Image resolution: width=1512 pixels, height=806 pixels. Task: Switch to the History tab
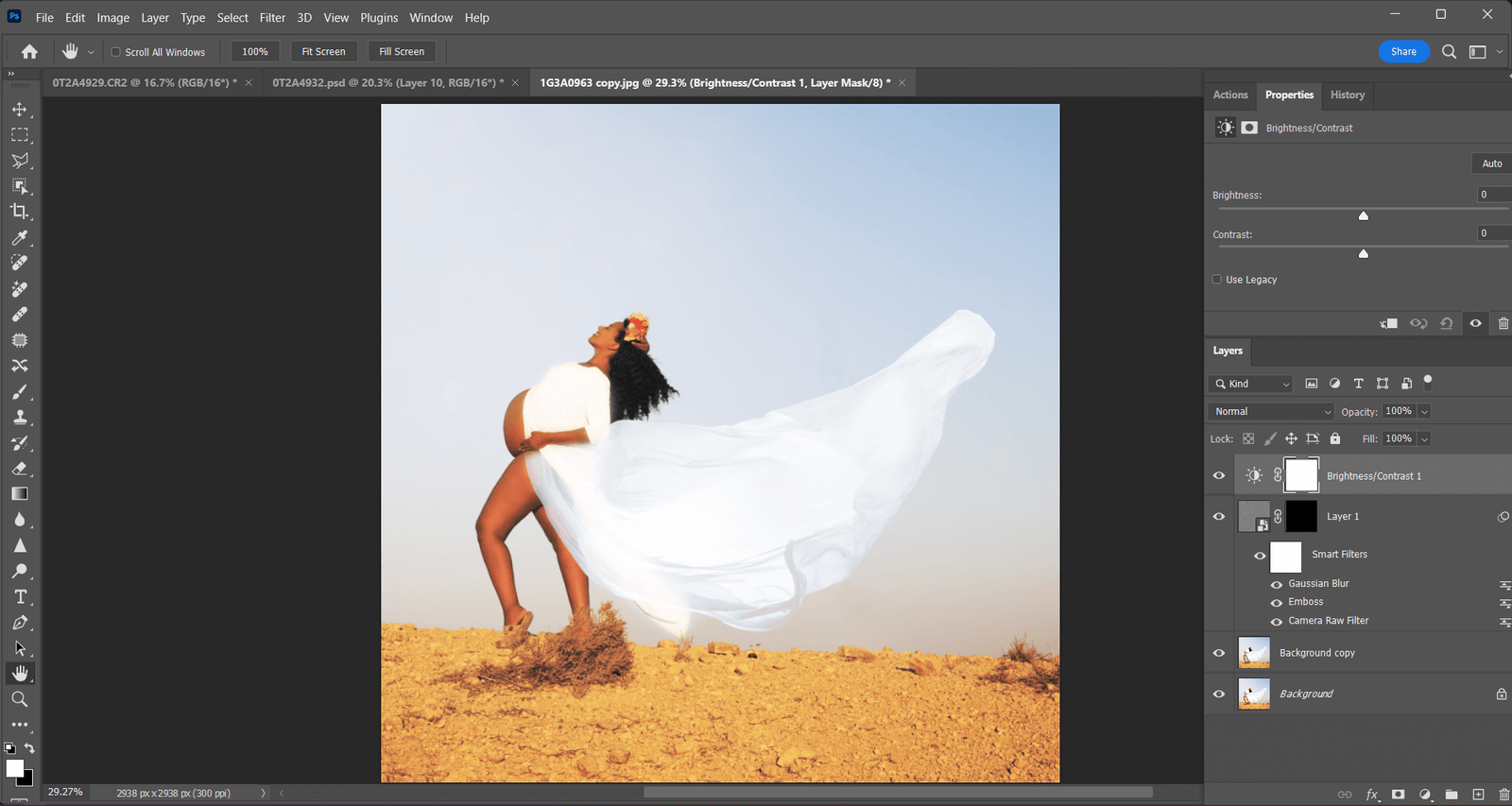(1348, 94)
